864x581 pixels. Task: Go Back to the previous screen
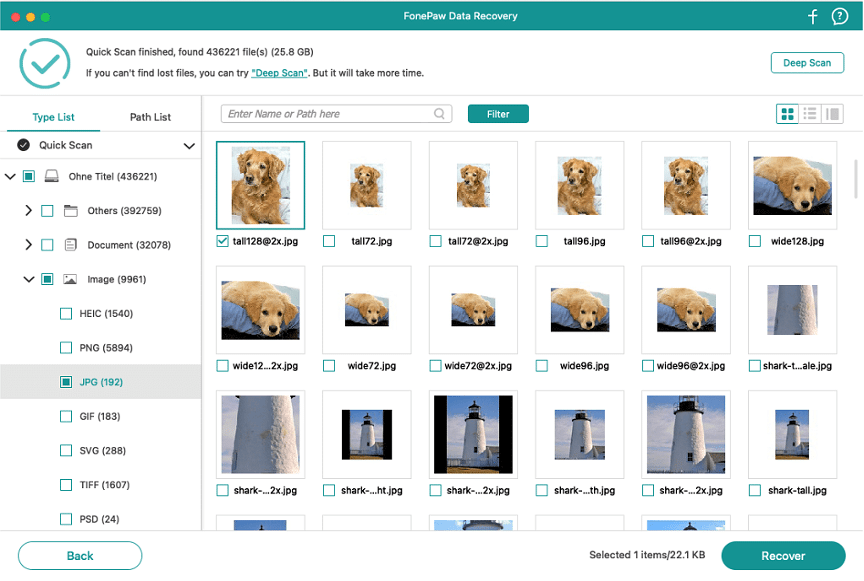80,556
